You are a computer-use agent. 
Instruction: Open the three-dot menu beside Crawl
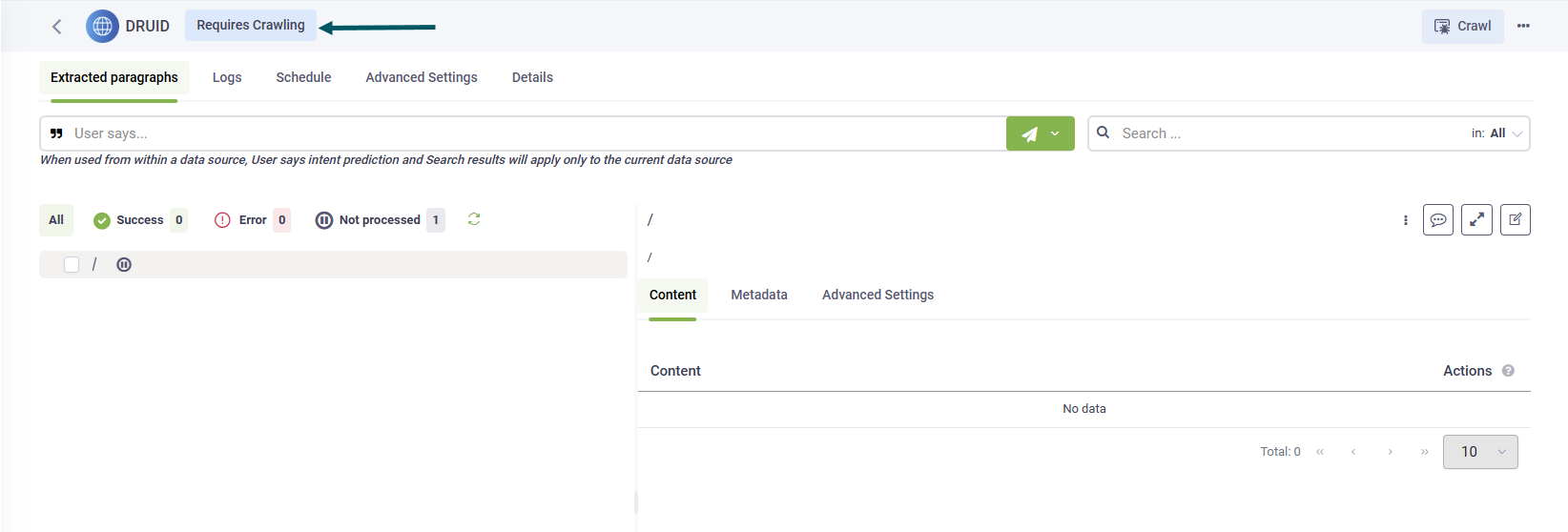[x=1523, y=26]
